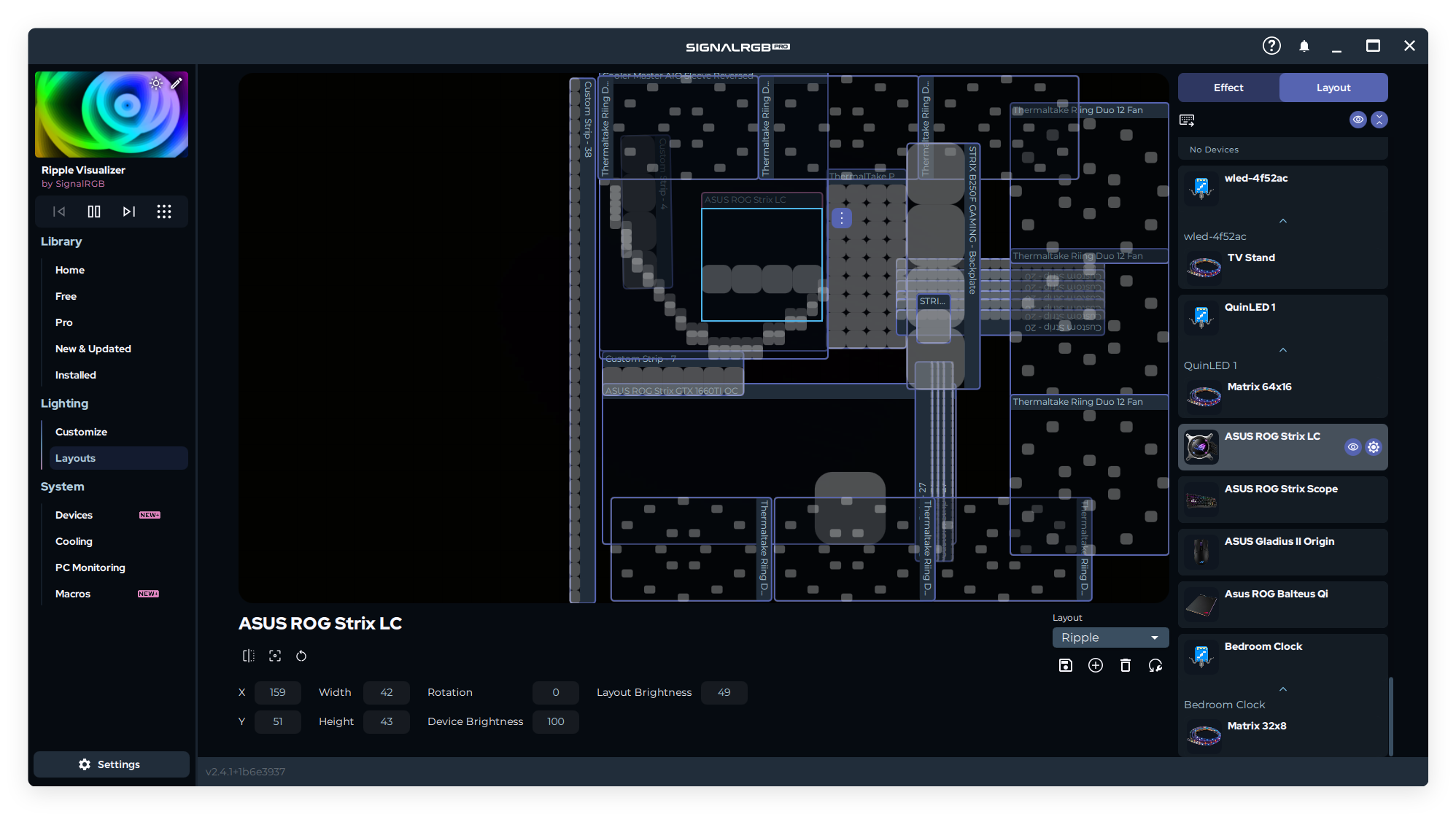Open New & Updated section
Screen dimensions: 1456x814
pos(93,349)
